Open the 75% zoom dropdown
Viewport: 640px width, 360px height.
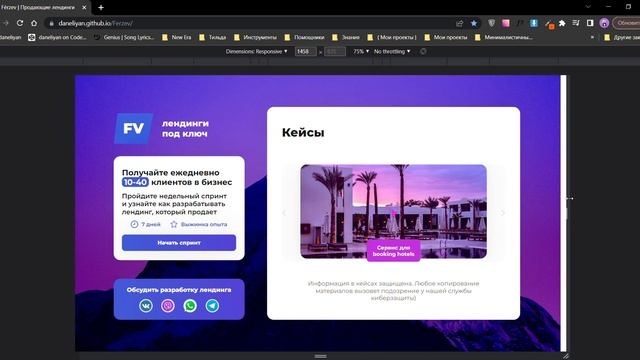[x=361, y=51]
